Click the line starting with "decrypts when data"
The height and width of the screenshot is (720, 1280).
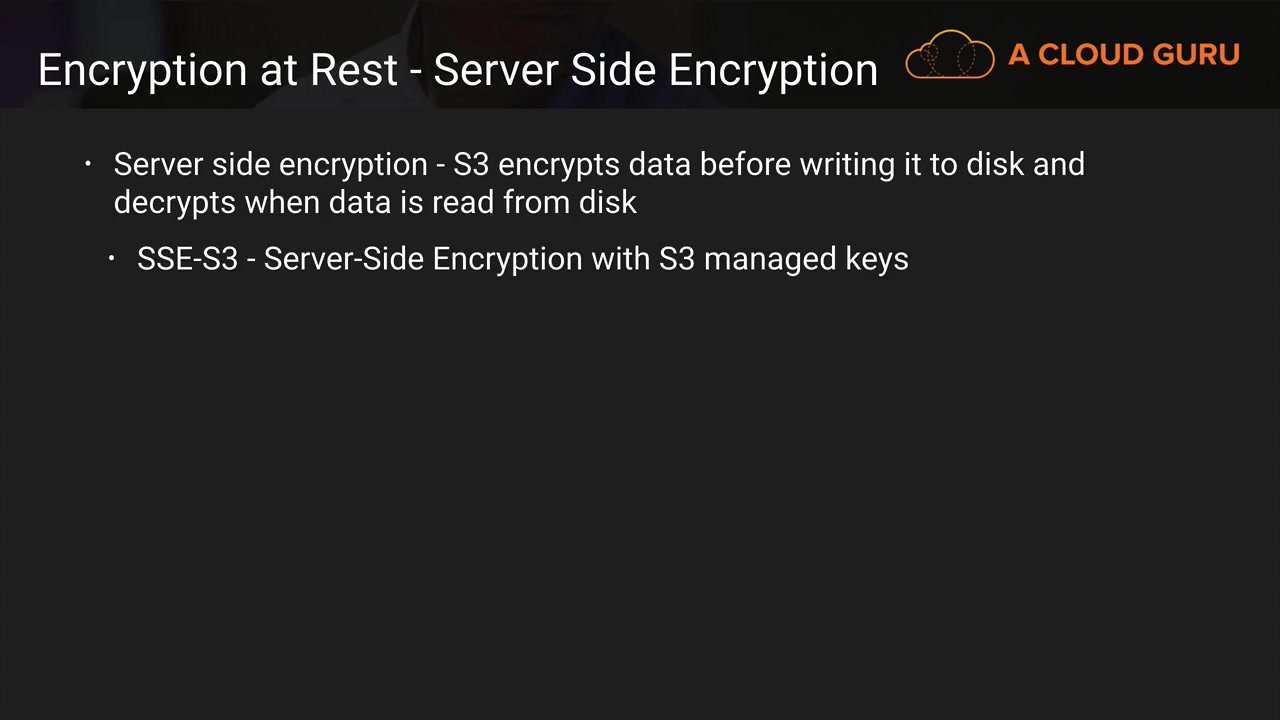tap(375, 202)
